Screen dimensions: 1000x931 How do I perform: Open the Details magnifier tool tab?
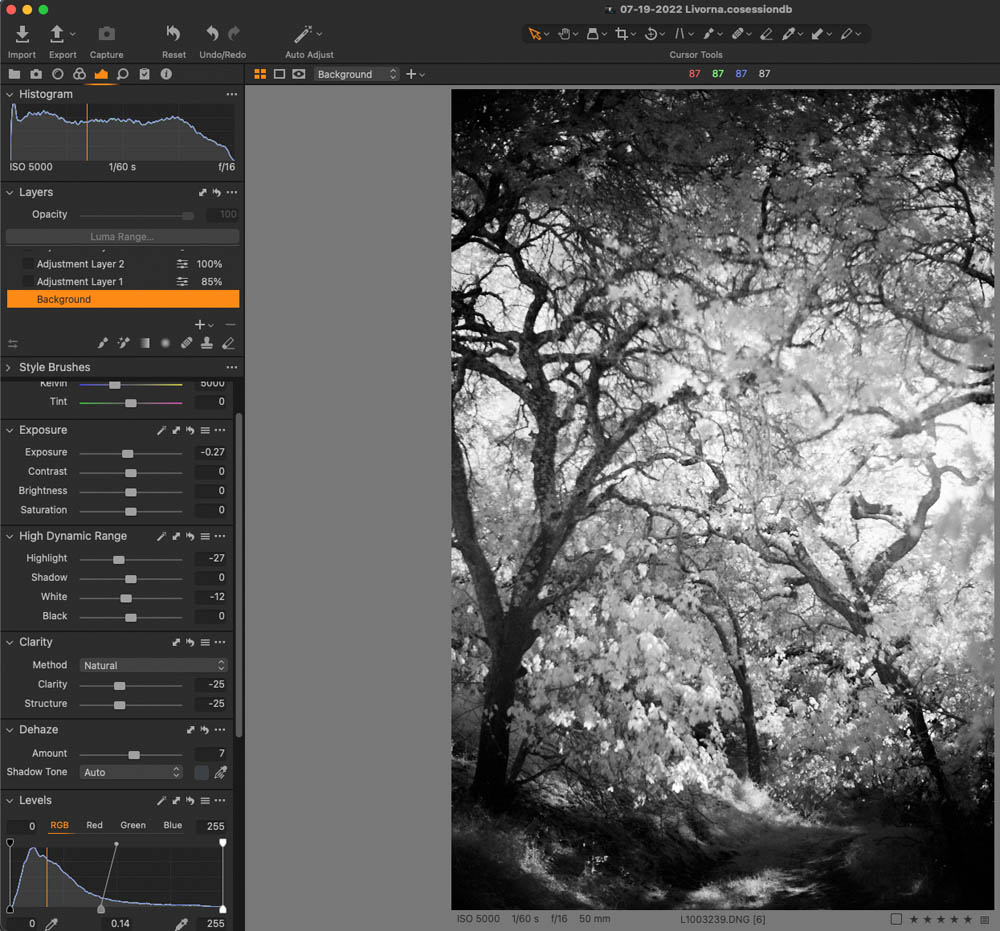click(122, 74)
